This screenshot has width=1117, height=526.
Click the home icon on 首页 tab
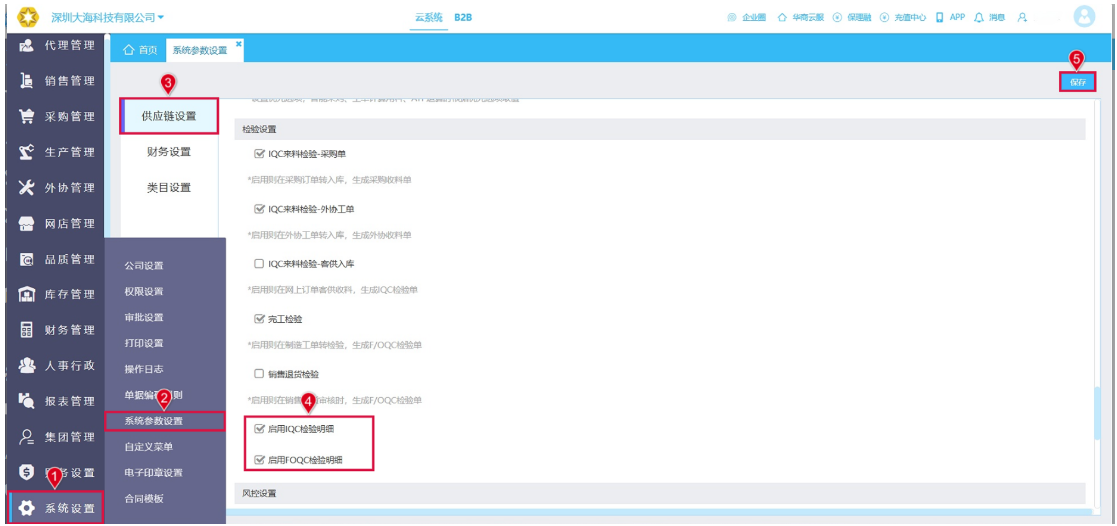[x=129, y=50]
